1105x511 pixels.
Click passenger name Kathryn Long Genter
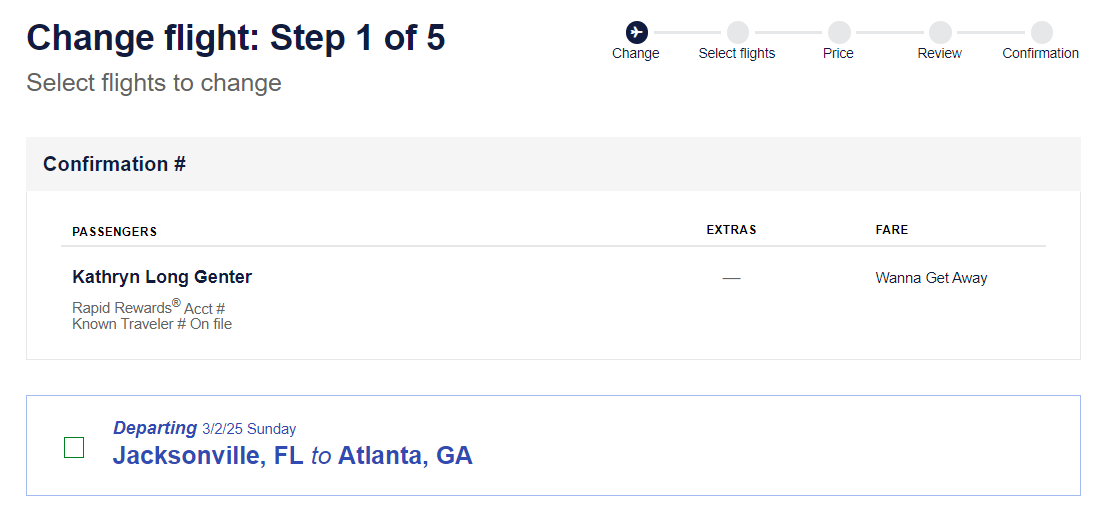[162, 277]
